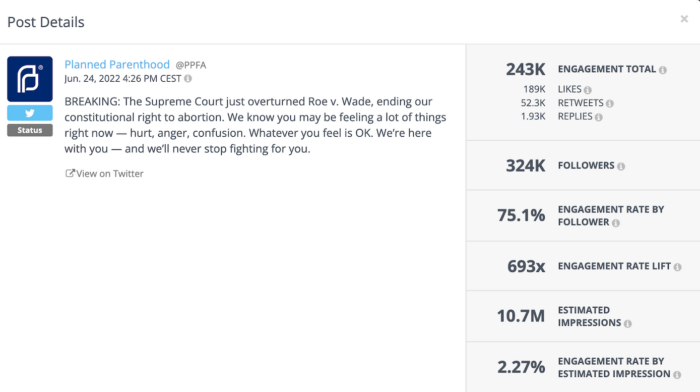Viewport: 700px width, 392px height.
Task: Click the info icon beside Replies
Action: click(599, 117)
